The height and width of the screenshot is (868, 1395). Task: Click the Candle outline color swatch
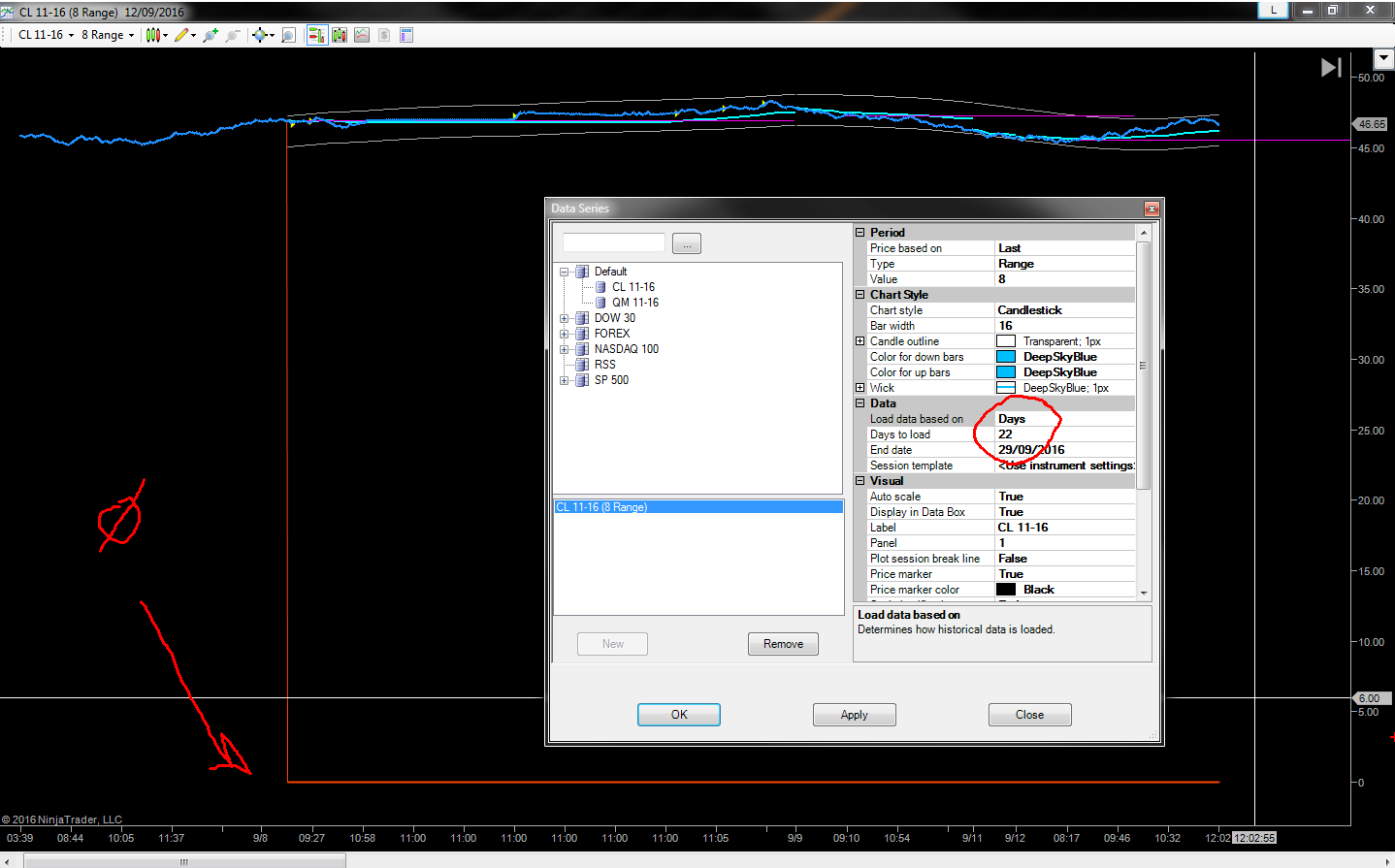click(x=1006, y=341)
